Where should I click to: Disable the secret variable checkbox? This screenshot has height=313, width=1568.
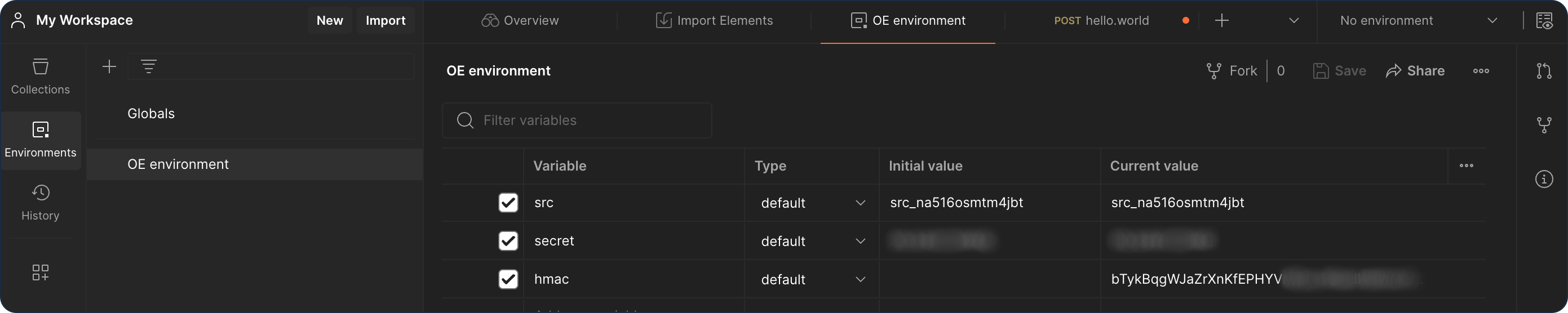tap(508, 241)
